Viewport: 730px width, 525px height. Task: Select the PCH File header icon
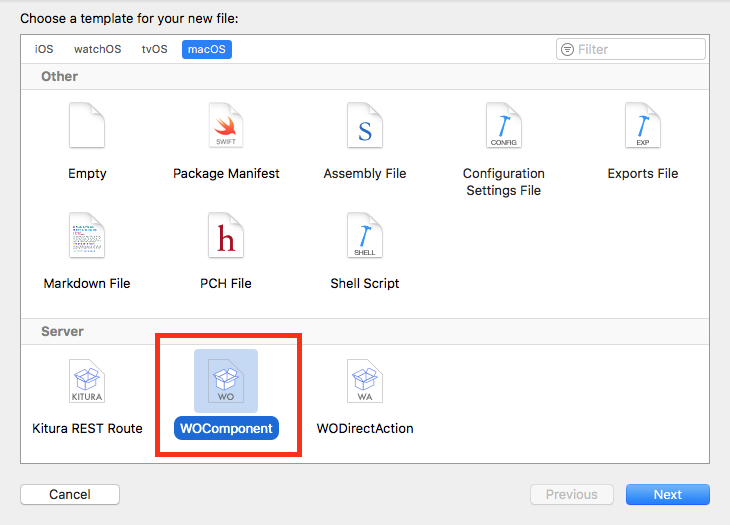226,235
